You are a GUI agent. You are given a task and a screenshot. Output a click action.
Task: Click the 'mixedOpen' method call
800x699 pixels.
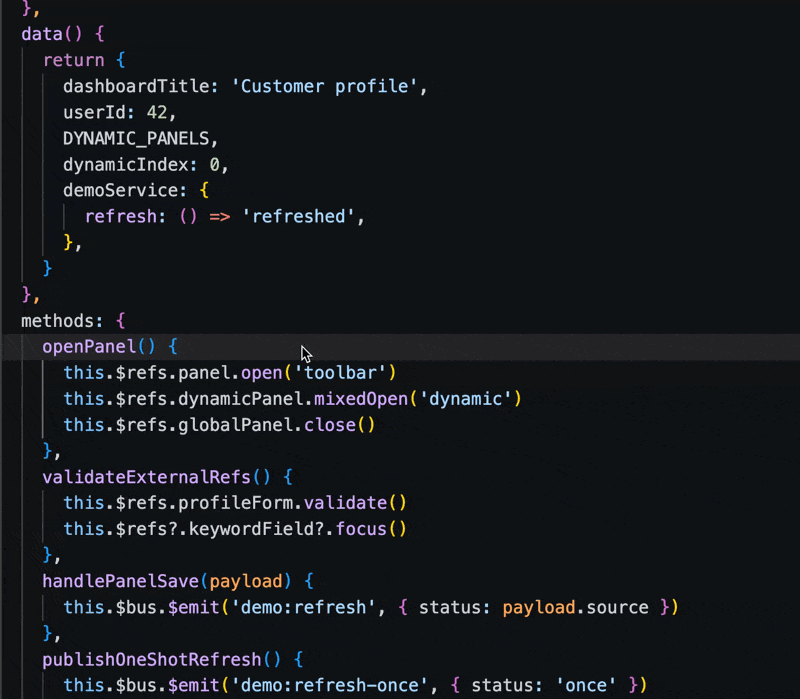361,399
